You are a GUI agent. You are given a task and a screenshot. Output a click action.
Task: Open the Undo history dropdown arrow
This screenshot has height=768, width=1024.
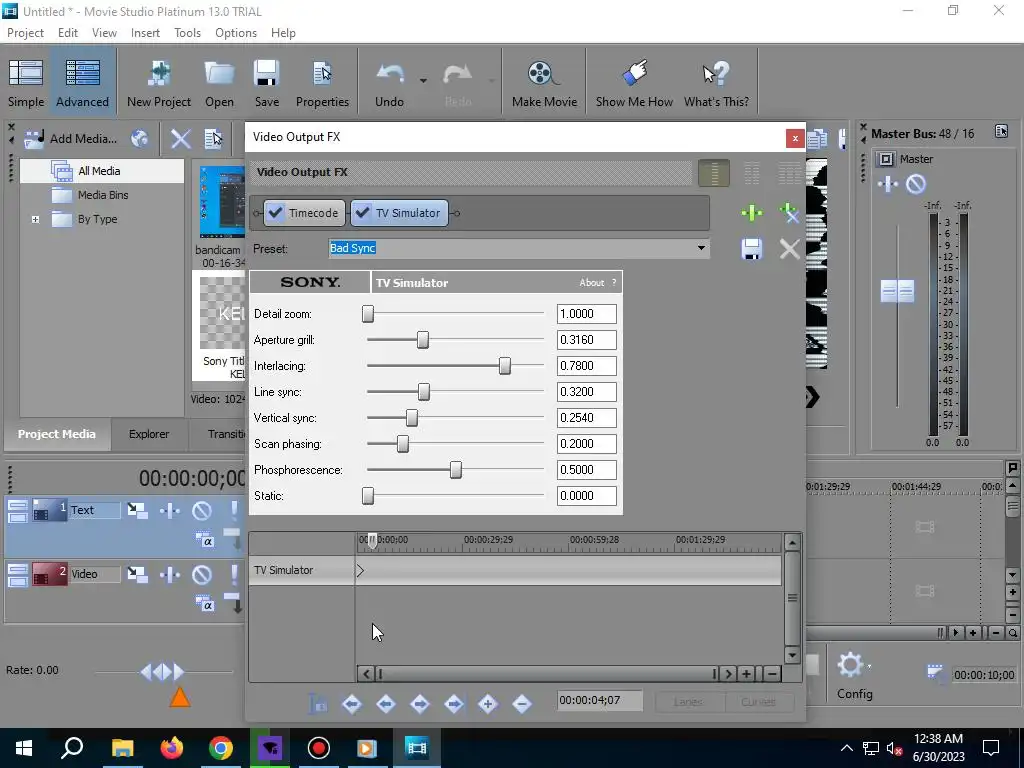[x=423, y=81]
